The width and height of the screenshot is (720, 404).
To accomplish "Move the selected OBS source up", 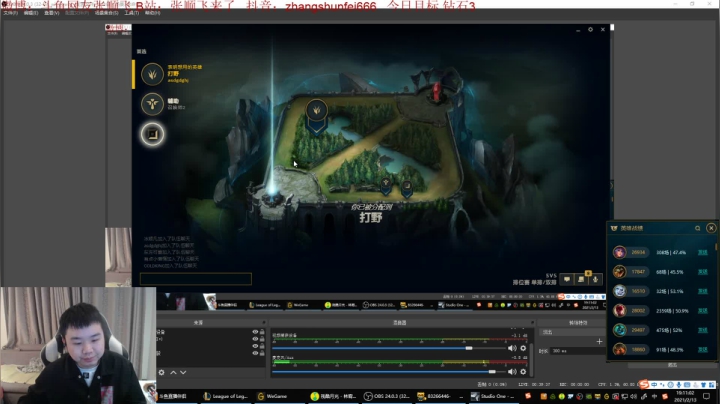I will point(174,372).
